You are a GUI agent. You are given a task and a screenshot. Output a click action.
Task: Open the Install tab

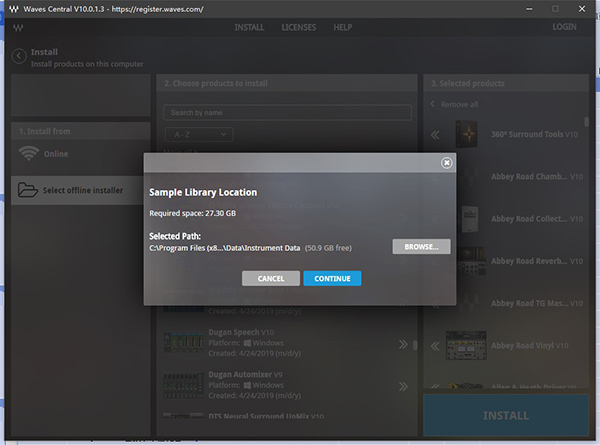click(249, 28)
